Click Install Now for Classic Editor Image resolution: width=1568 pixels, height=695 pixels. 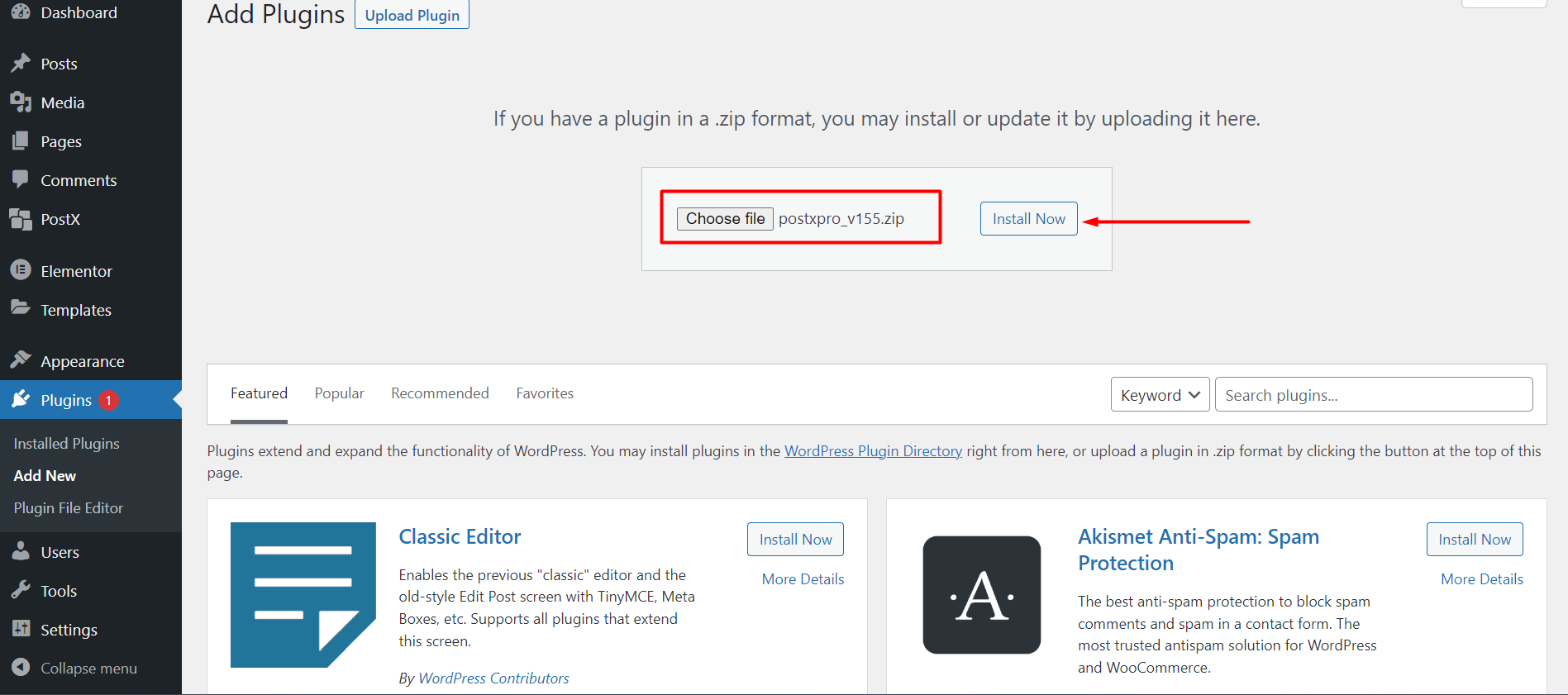pos(795,540)
